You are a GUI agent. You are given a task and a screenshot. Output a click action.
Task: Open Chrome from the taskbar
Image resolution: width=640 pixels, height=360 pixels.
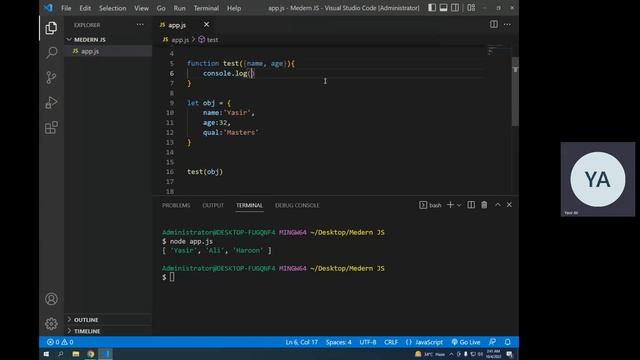coord(91,354)
